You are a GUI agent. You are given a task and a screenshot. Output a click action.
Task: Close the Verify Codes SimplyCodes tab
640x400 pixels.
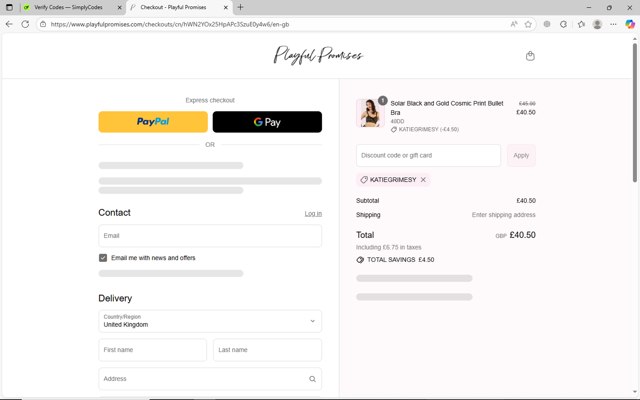click(120, 7)
